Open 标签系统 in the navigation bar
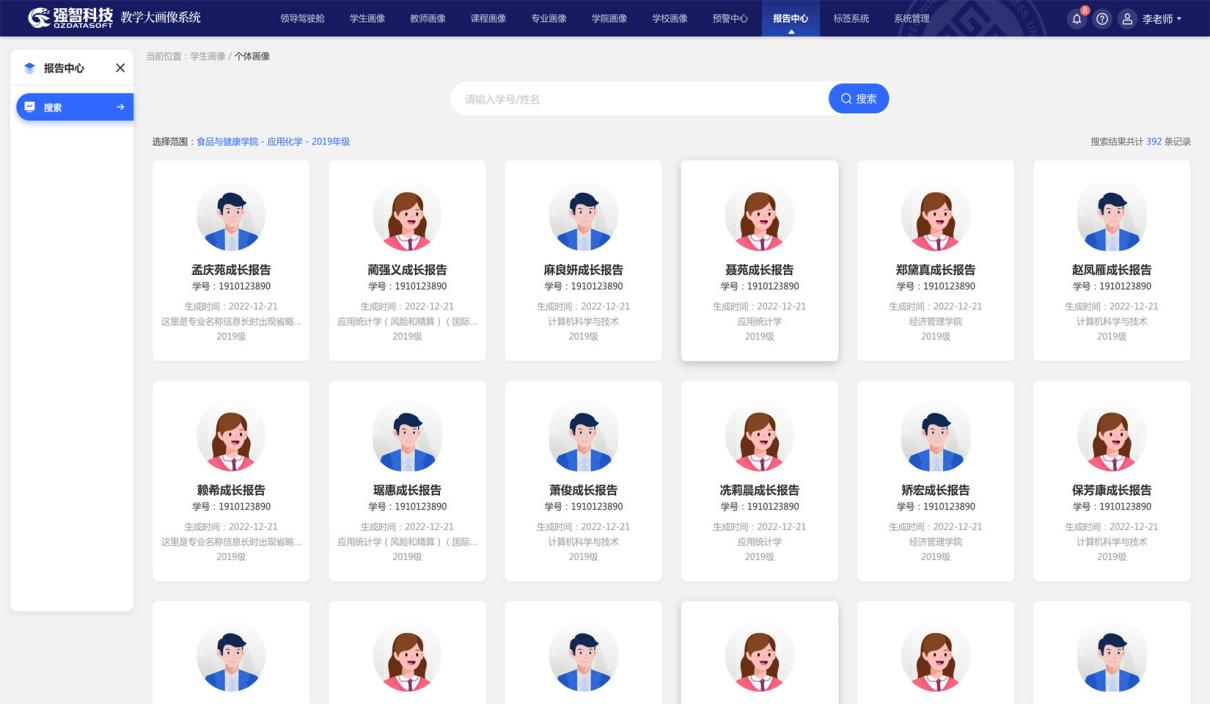The image size is (1210, 704). tap(850, 19)
